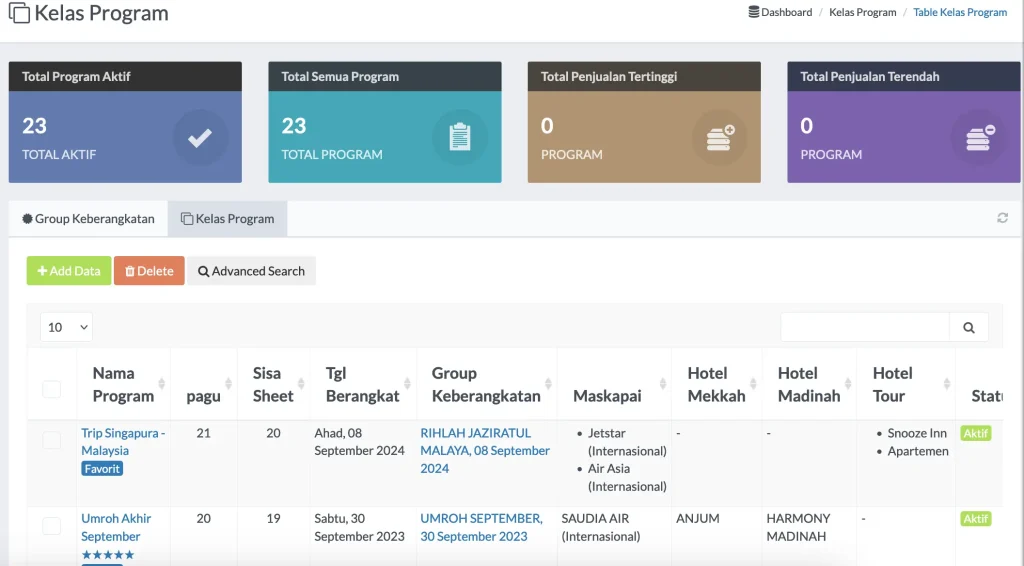Sort by the Nama Program column
Screen dimensions: 1024x566
point(122,384)
